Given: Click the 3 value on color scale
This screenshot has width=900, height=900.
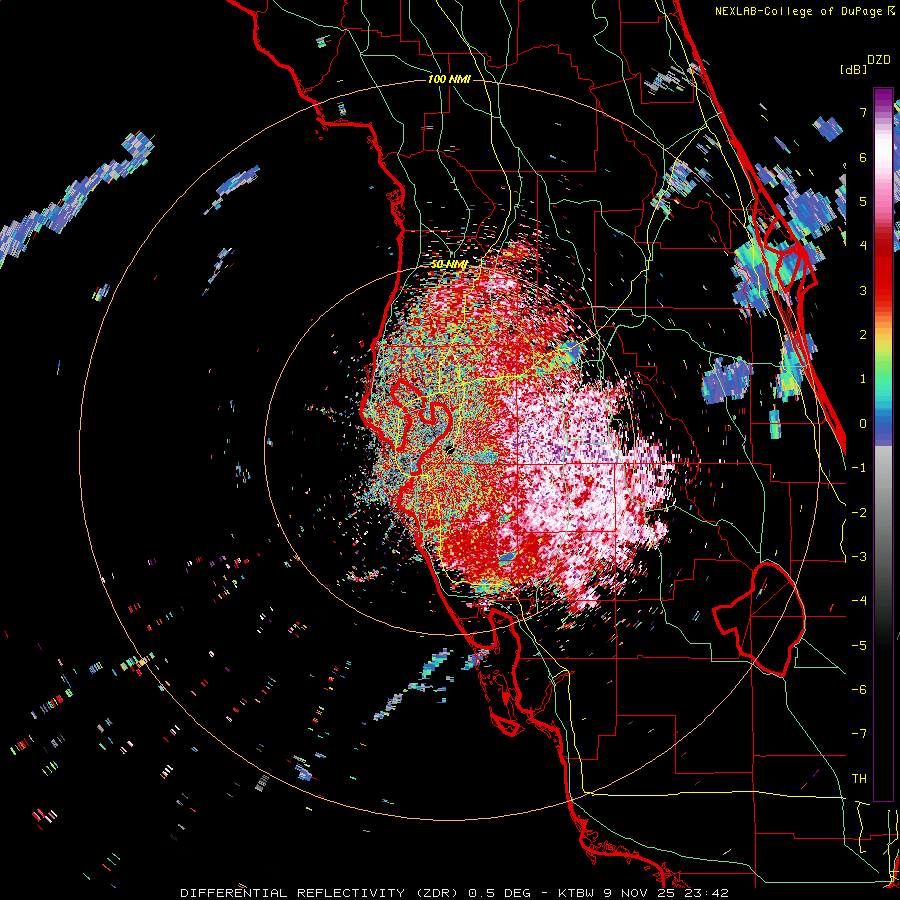Looking at the screenshot, I should 863,290.
